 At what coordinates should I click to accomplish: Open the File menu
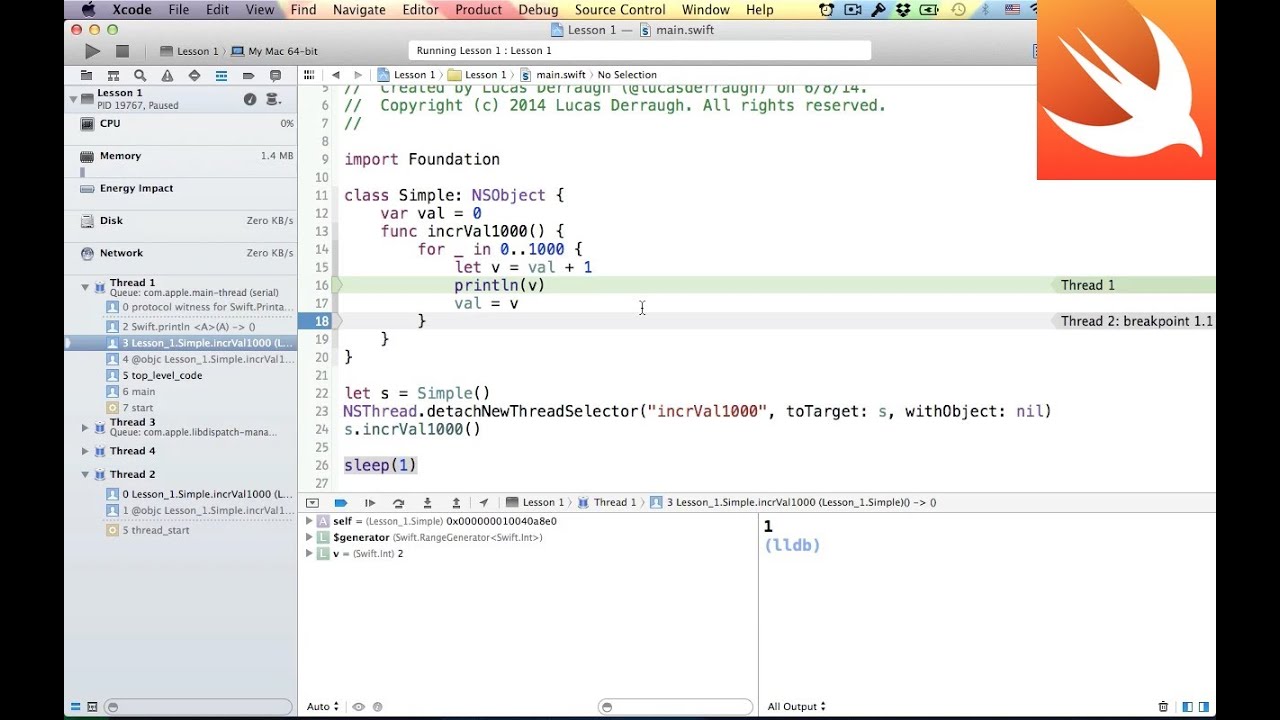[x=179, y=10]
